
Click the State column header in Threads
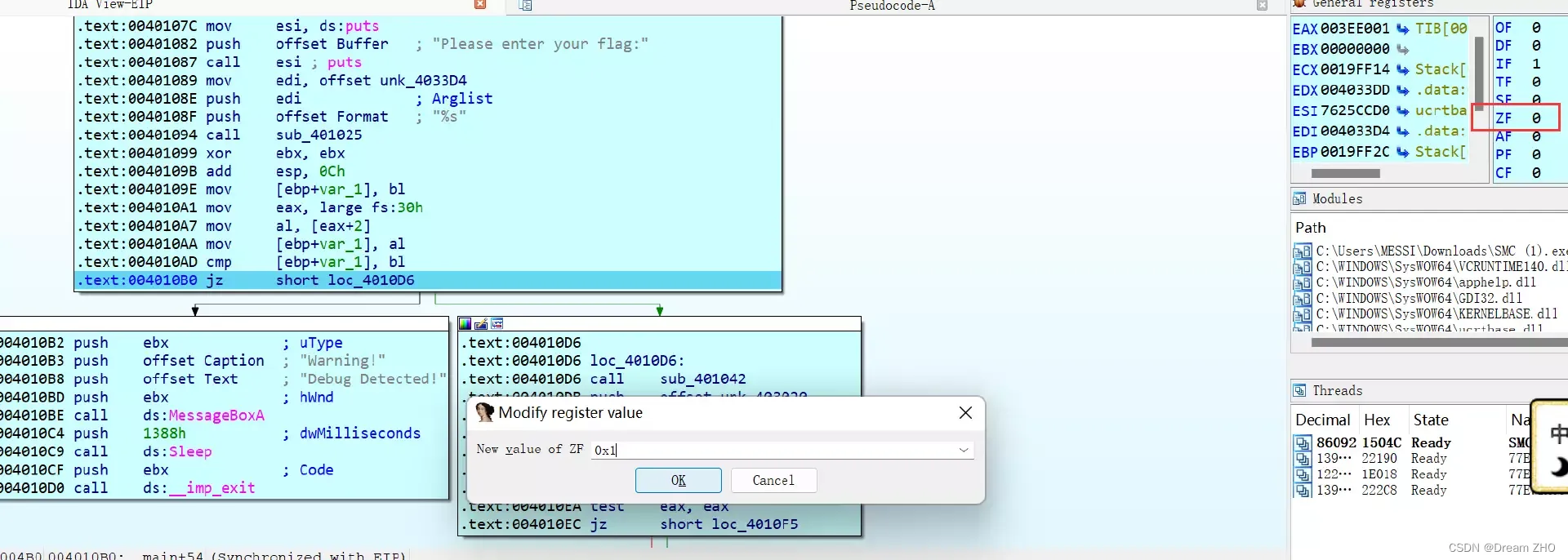pyautogui.click(x=1431, y=420)
